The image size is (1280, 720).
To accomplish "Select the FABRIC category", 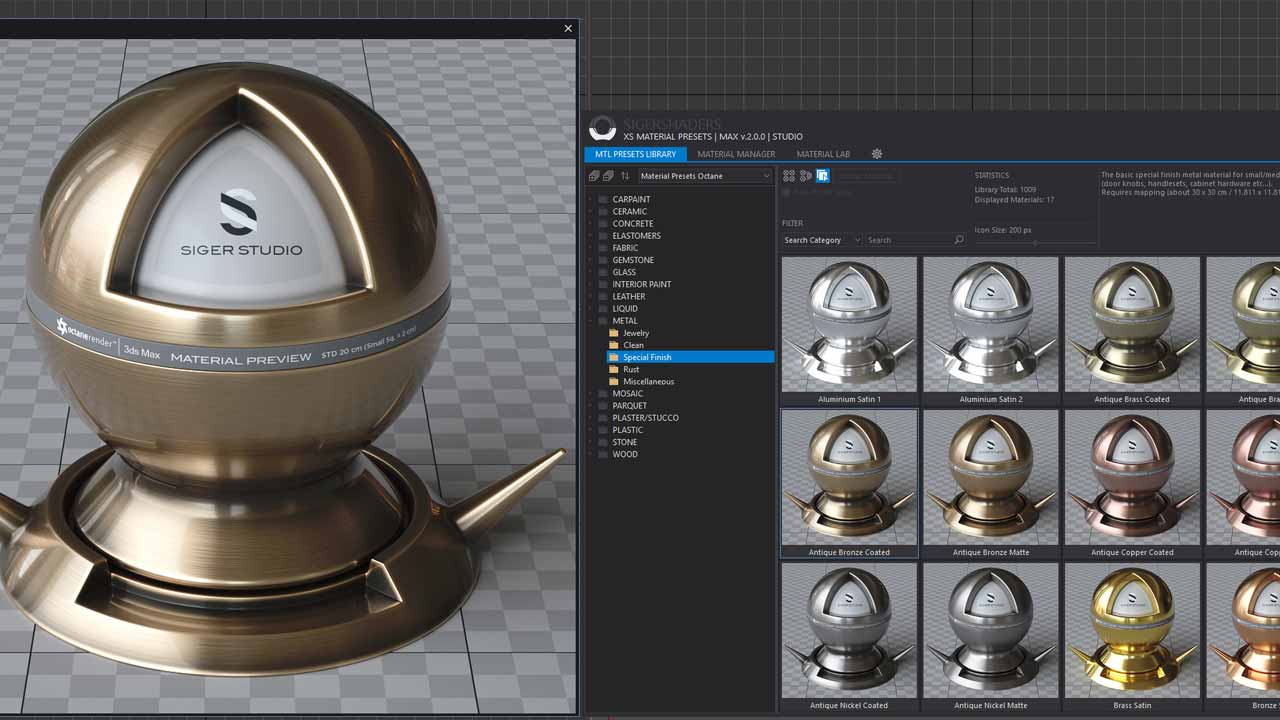I will tap(625, 248).
